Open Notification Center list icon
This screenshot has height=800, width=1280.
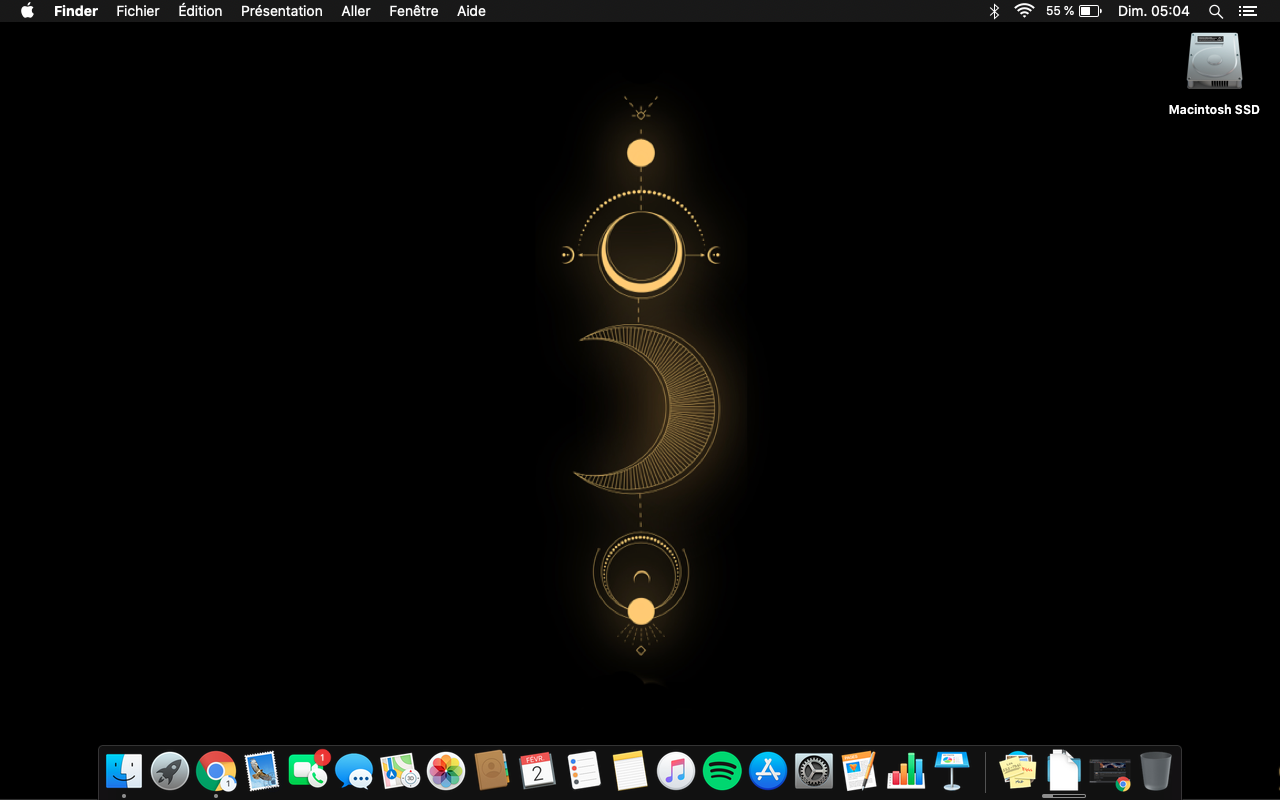click(1247, 11)
